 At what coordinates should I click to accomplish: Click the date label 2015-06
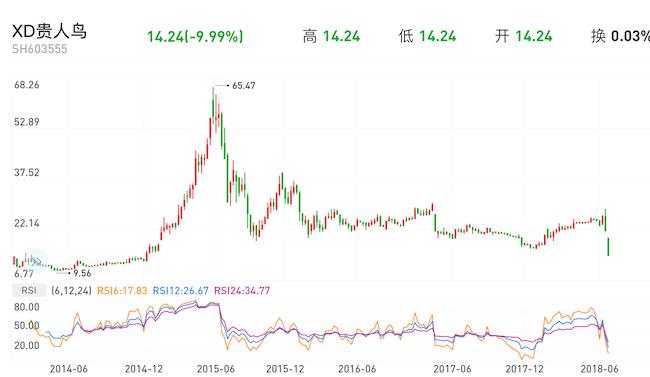pyautogui.click(x=216, y=369)
